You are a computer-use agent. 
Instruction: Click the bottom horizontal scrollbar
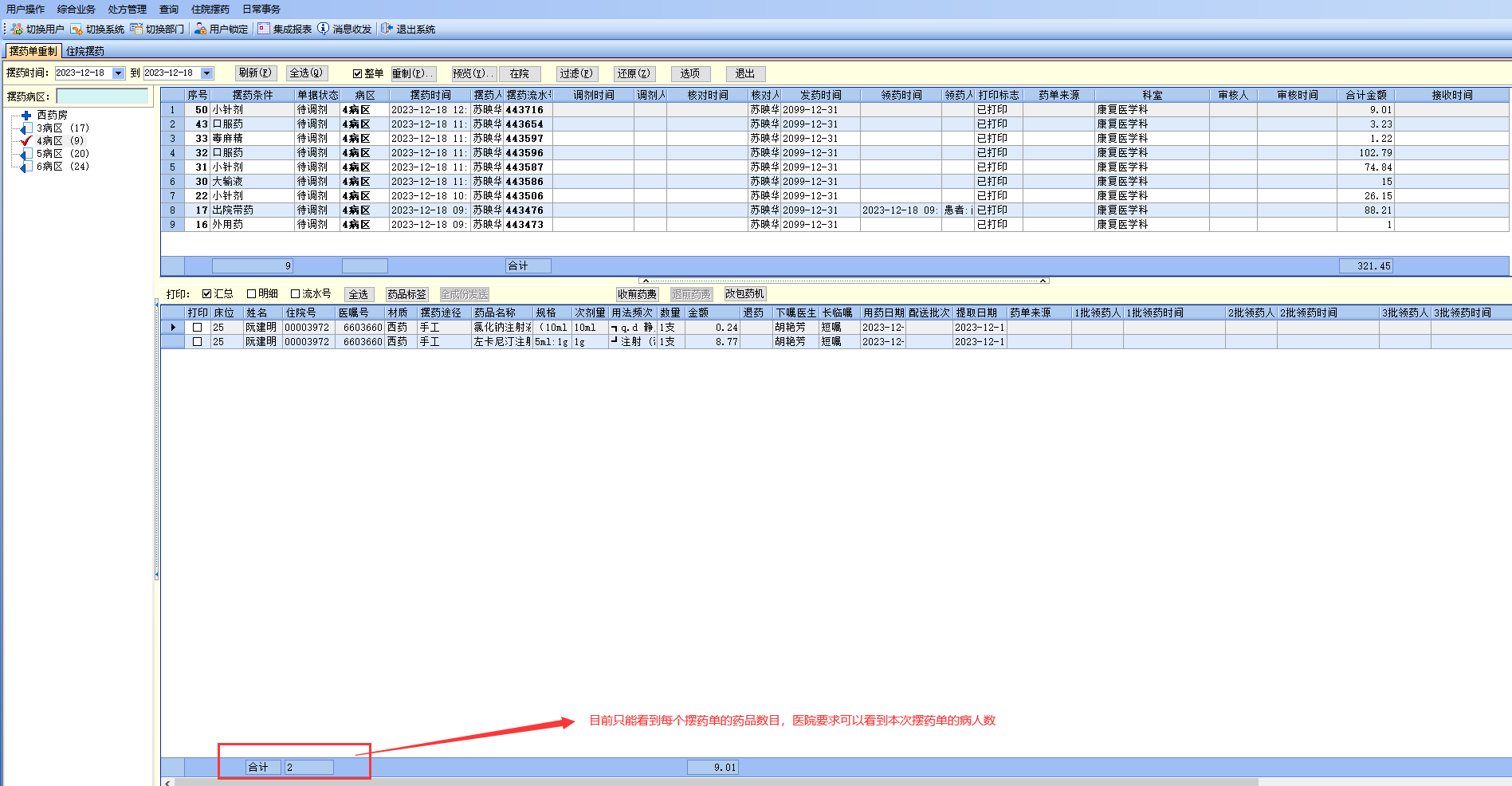click(716, 782)
